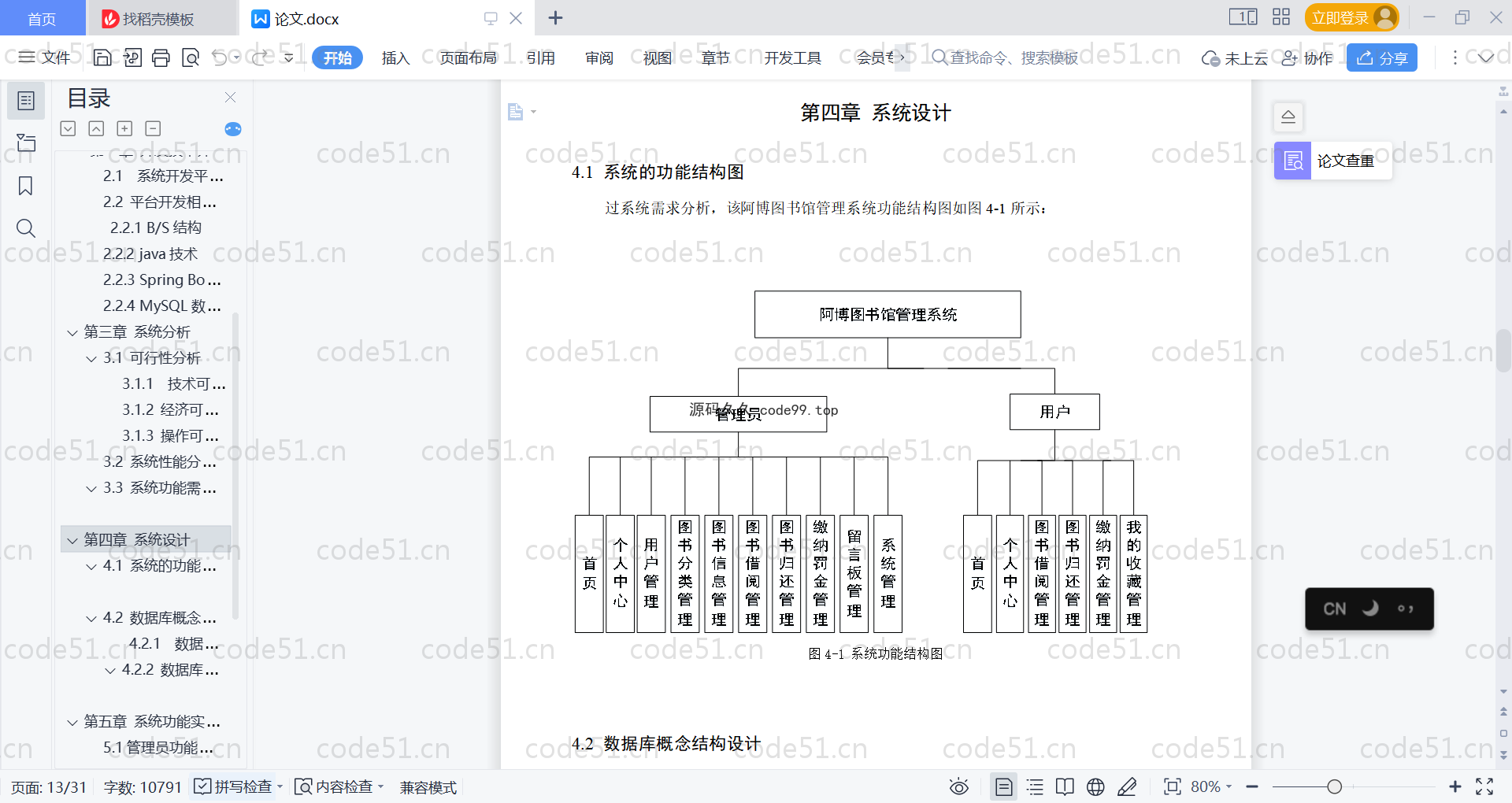Click the word count 字数: 10791
The height and width of the screenshot is (803, 1512).
tap(143, 787)
